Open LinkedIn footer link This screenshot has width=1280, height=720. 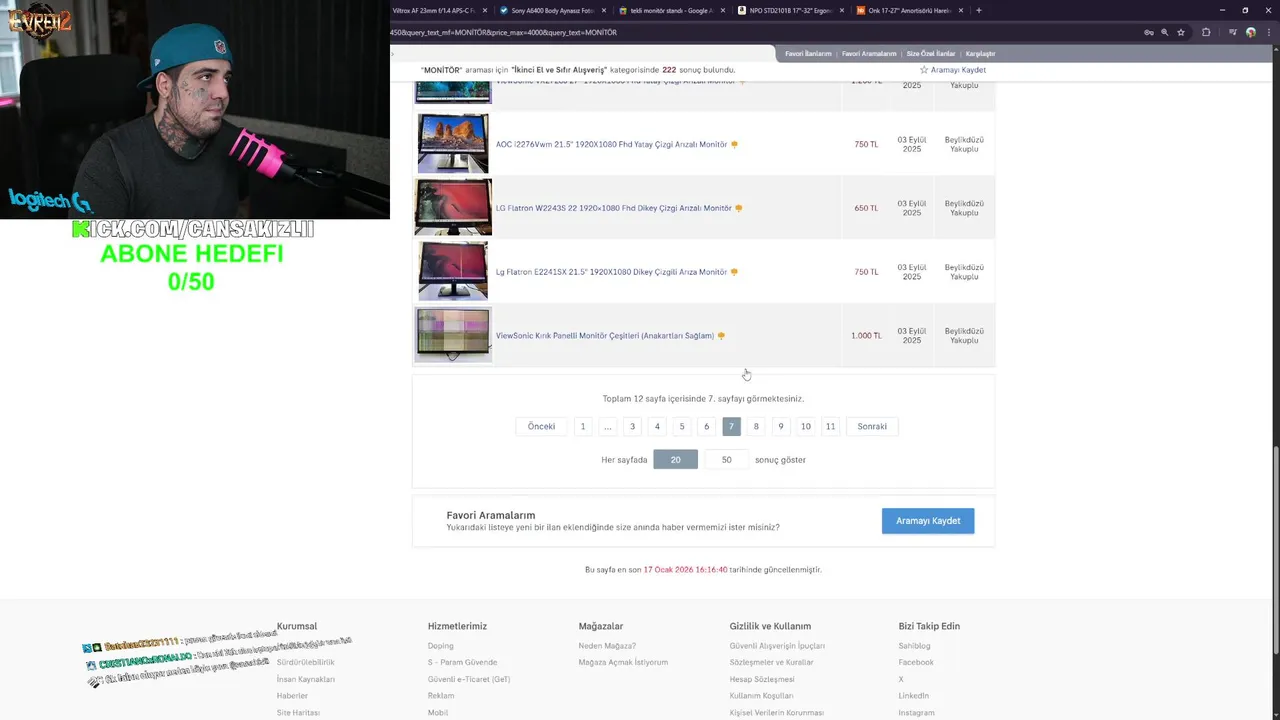pyautogui.click(x=913, y=695)
